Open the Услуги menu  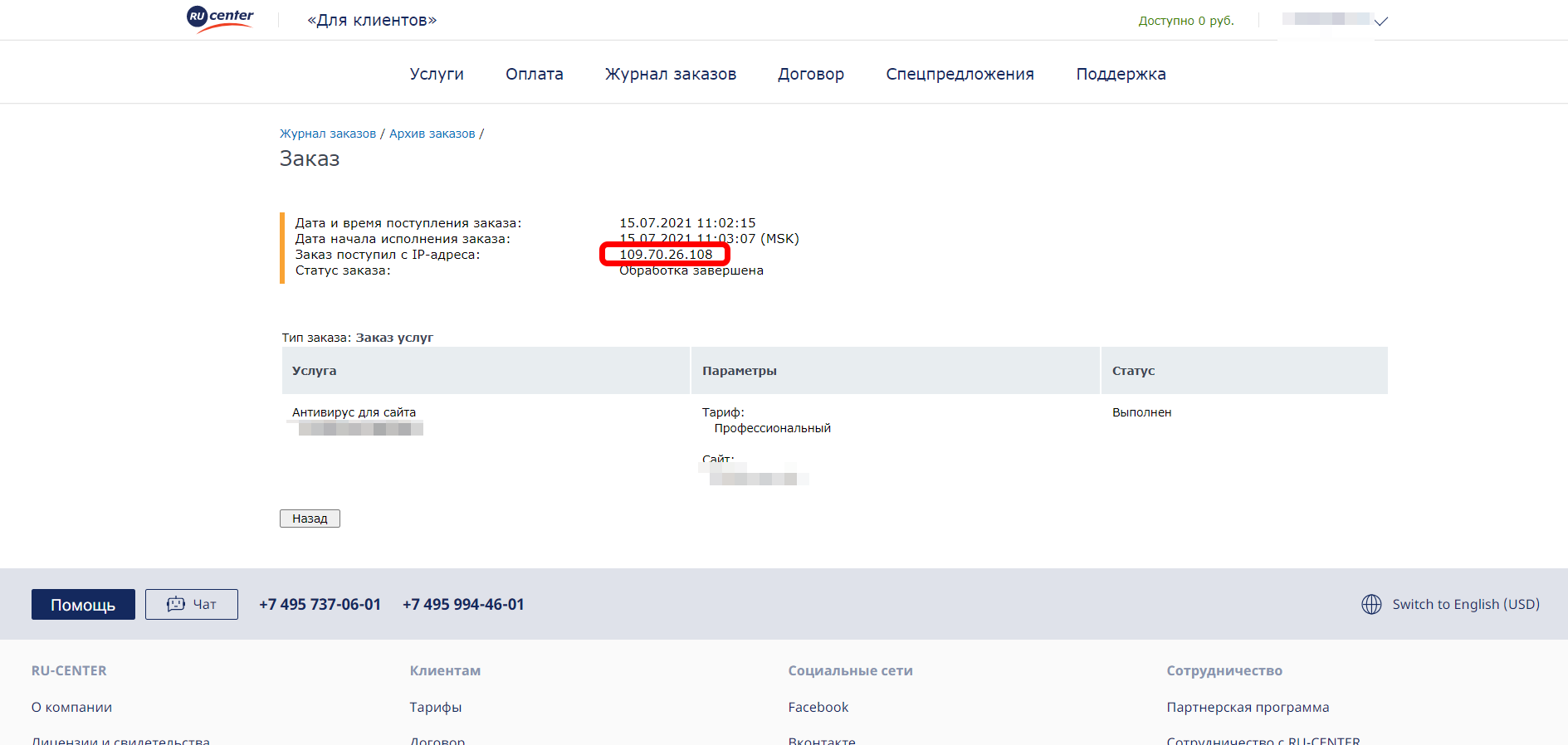click(x=437, y=74)
